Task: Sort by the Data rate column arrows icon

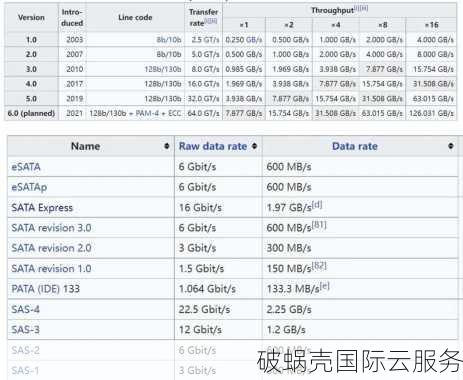Action: coord(451,146)
